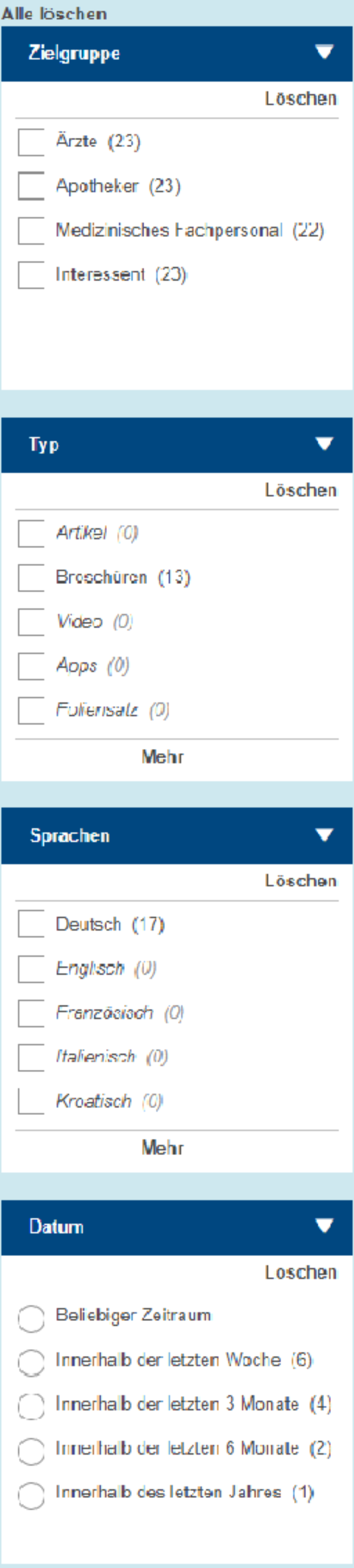Screen dimensions: 354x1568
Task: Tick the Video type checkbox
Action: point(31,622)
